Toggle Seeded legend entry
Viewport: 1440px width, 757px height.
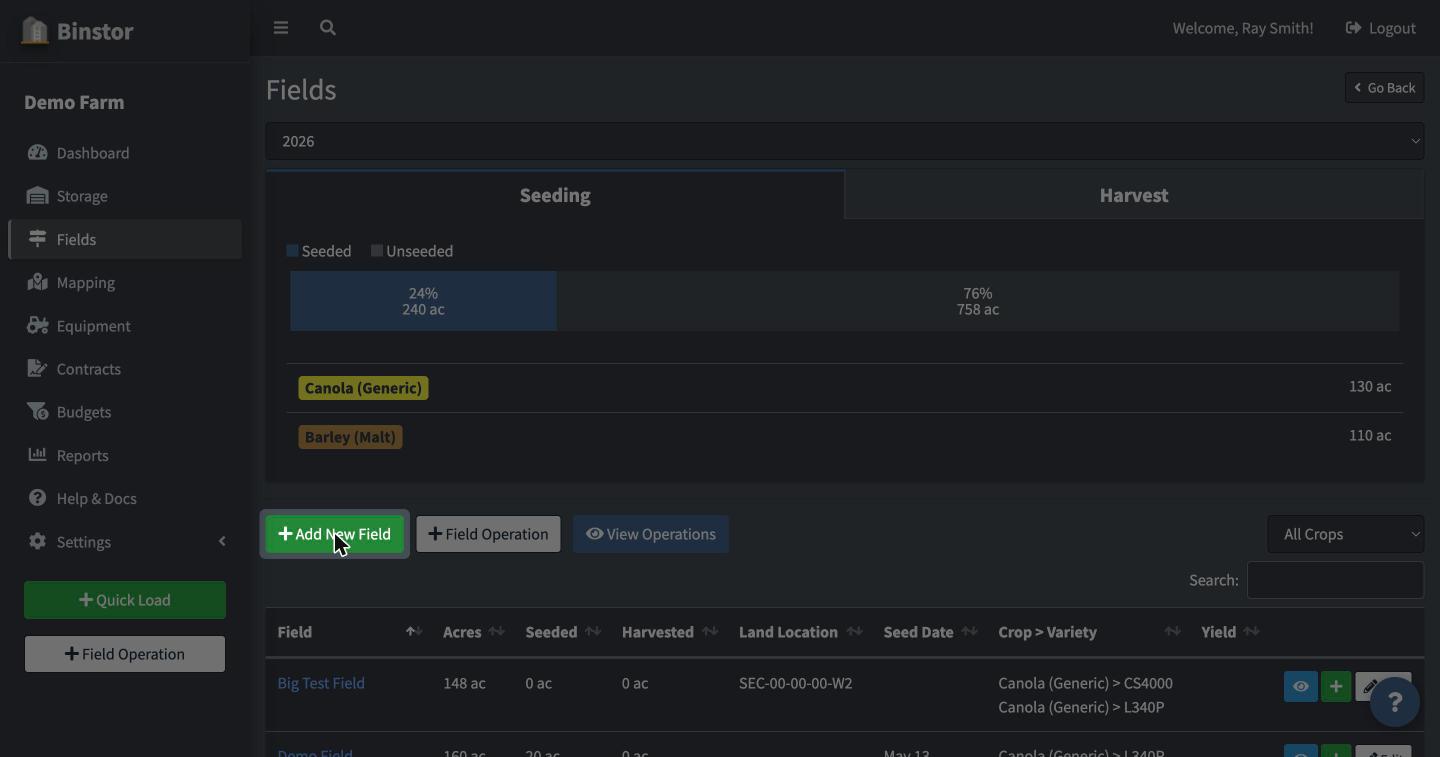click(x=319, y=251)
